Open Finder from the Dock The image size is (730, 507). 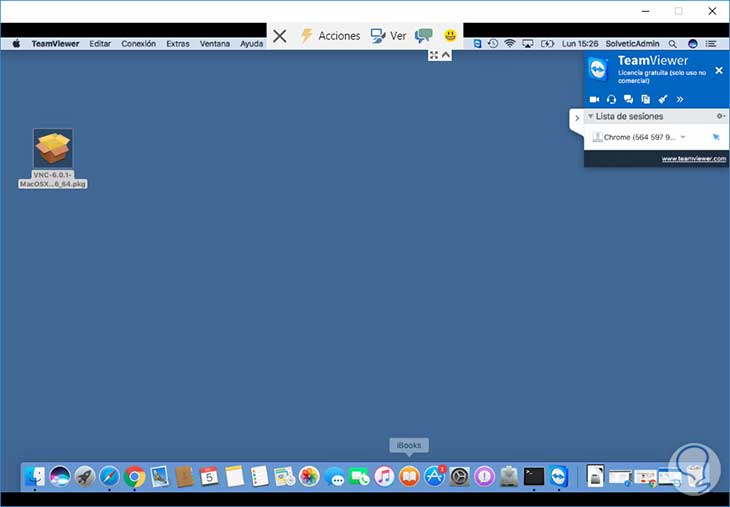tap(35, 476)
